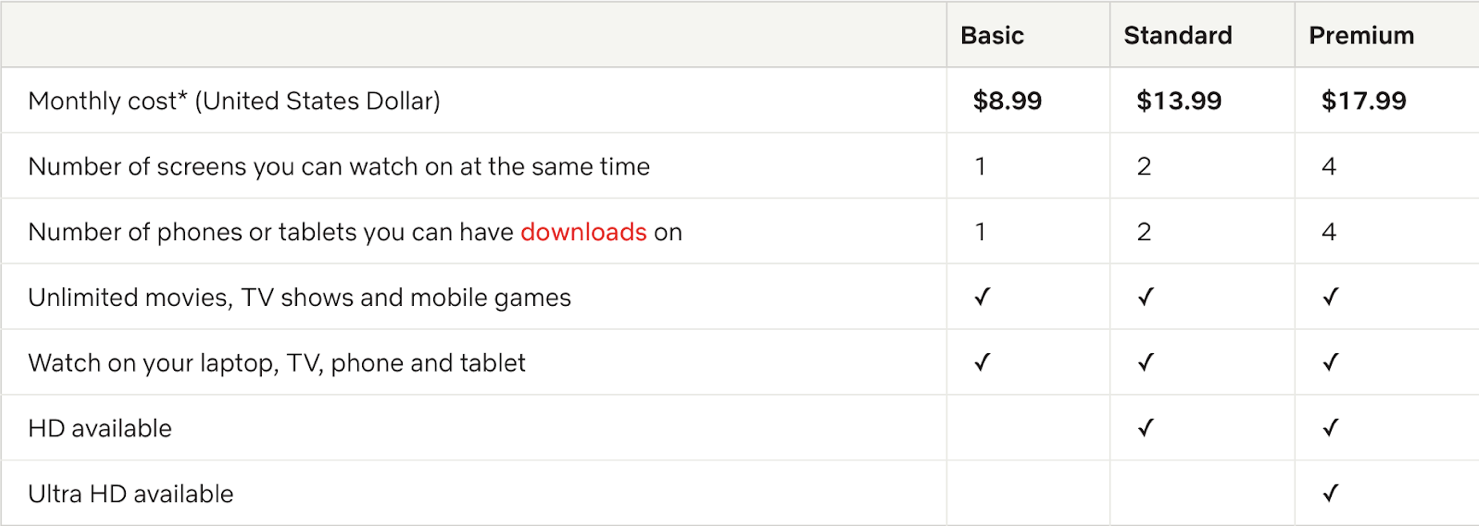Viewport: 1484px width, 526px height.
Task: Click Standard's downloads devices value 2
Action: click(1144, 232)
